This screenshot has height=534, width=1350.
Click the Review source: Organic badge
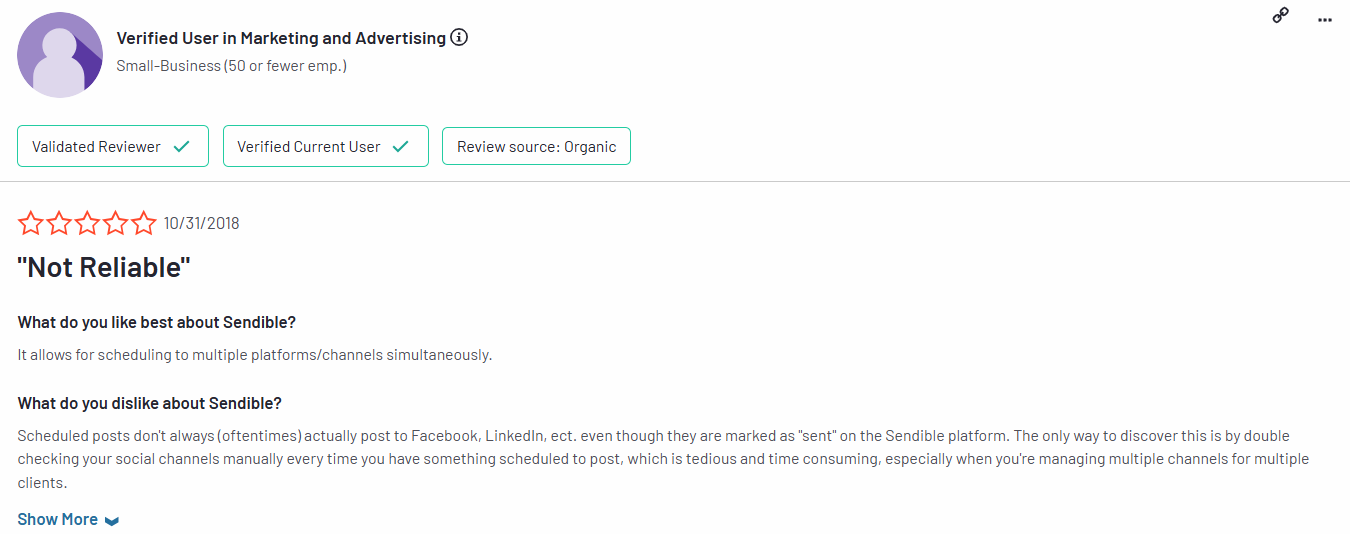pos(536,146)
